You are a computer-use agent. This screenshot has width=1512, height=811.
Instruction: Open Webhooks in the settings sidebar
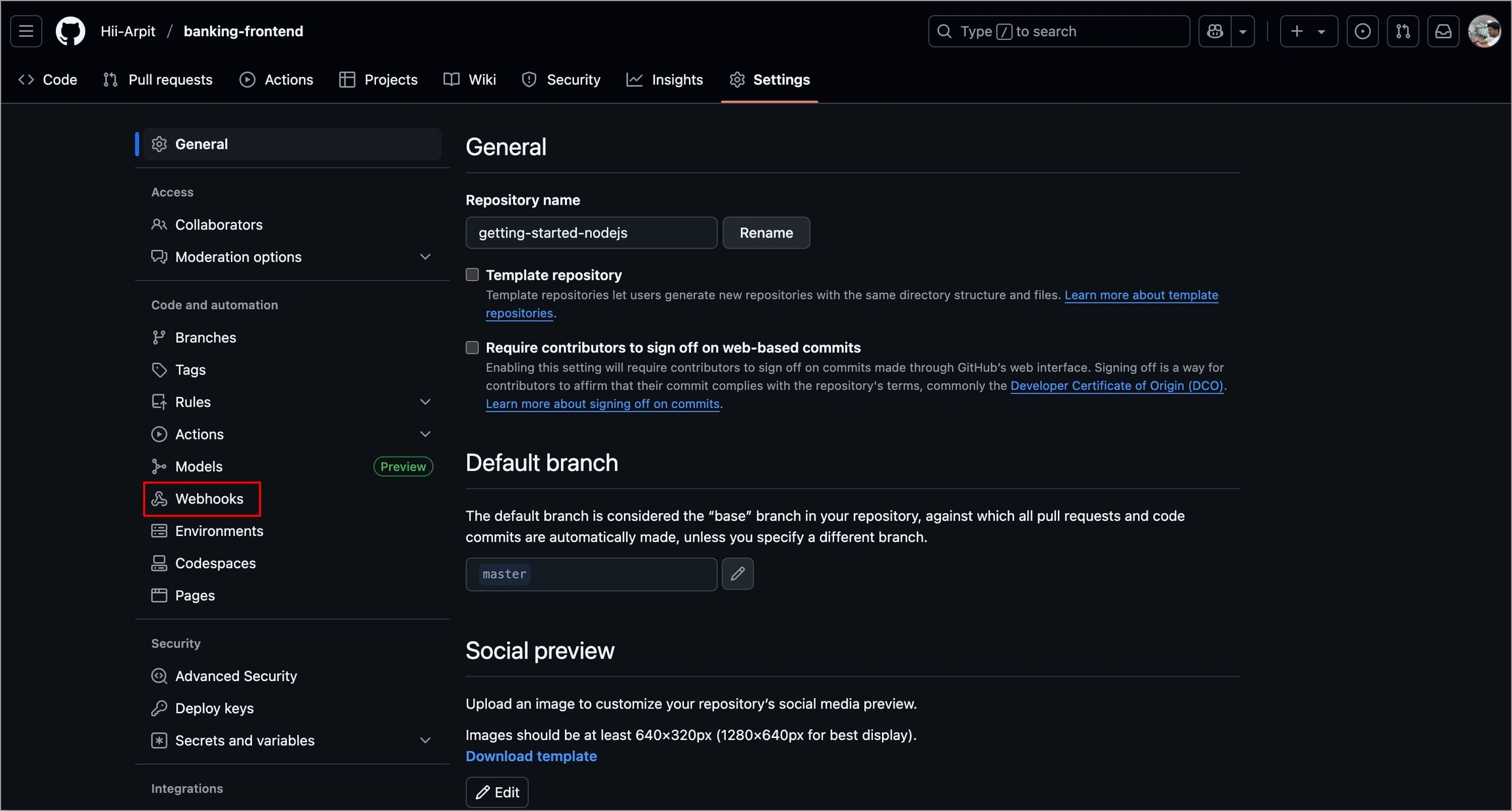[208, 499]
